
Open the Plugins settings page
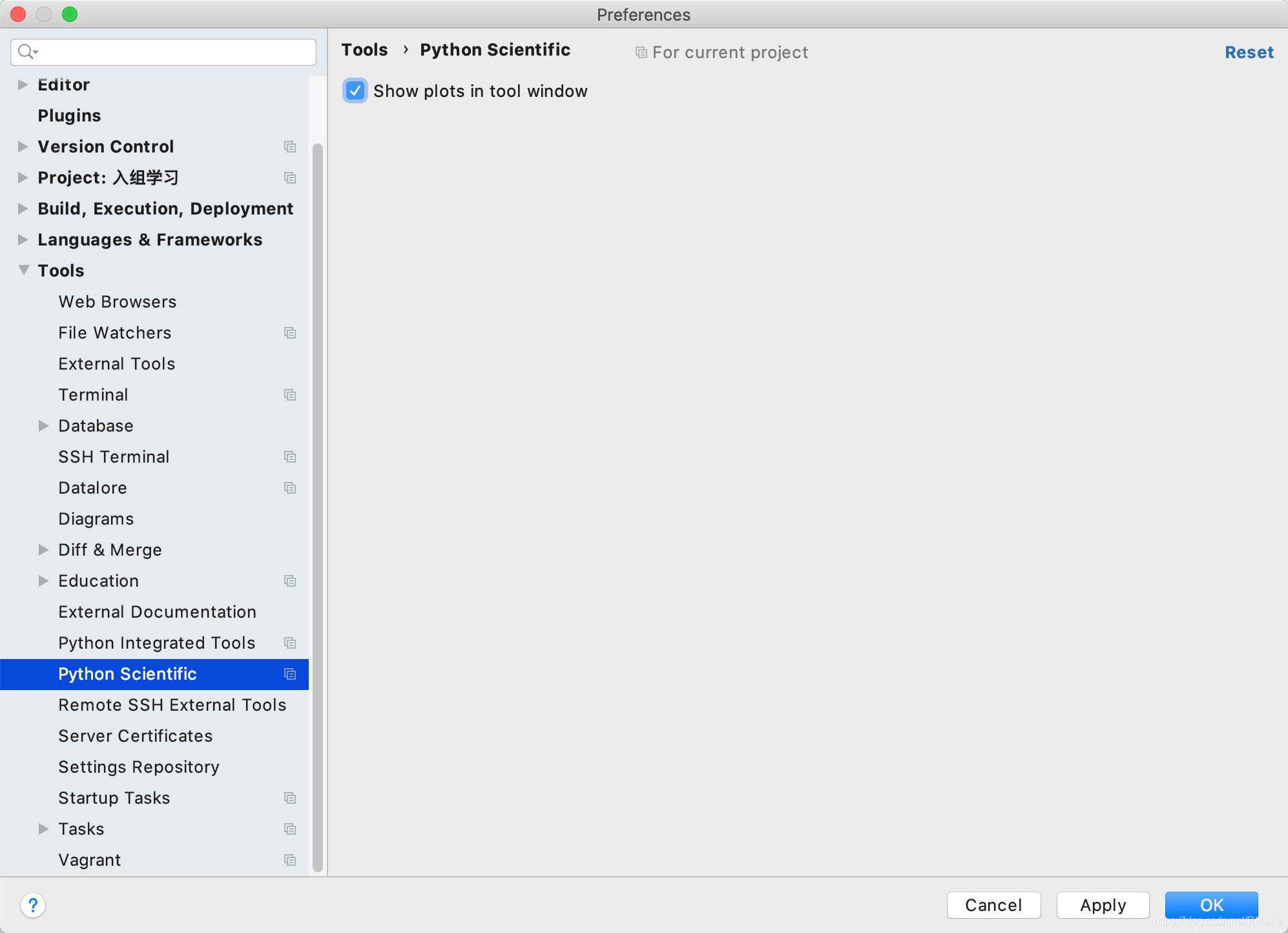pyautogui.click(x=69, y=116)
